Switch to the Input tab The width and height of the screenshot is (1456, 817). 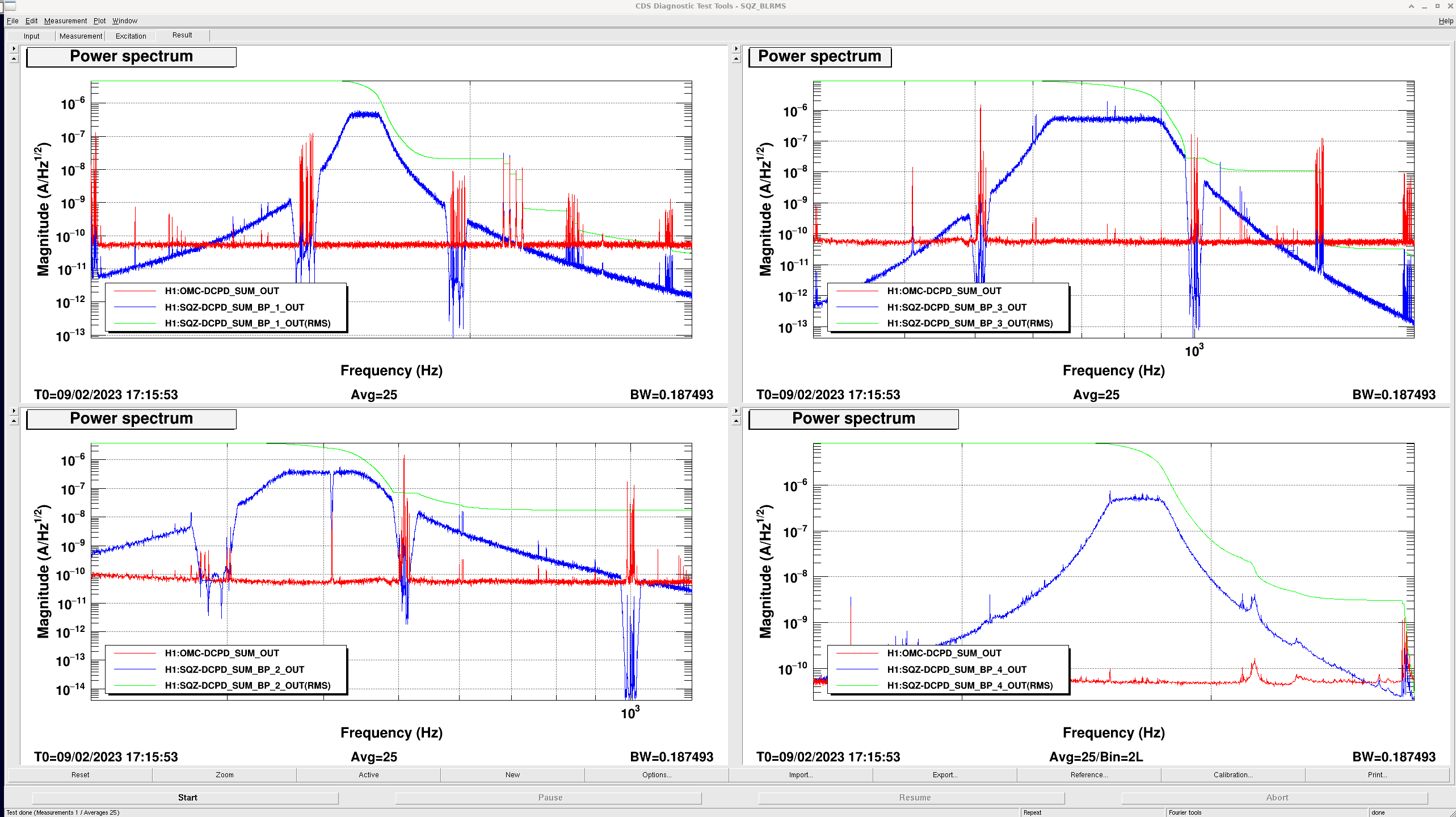pos(32,36)
